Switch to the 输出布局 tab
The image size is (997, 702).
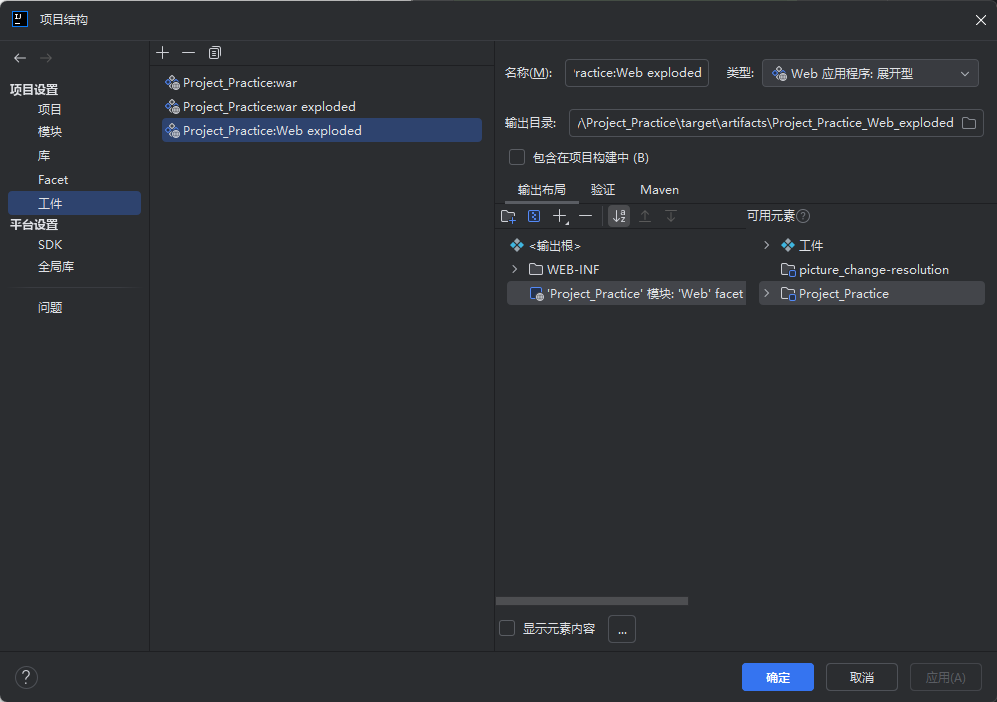pos(541,189)
